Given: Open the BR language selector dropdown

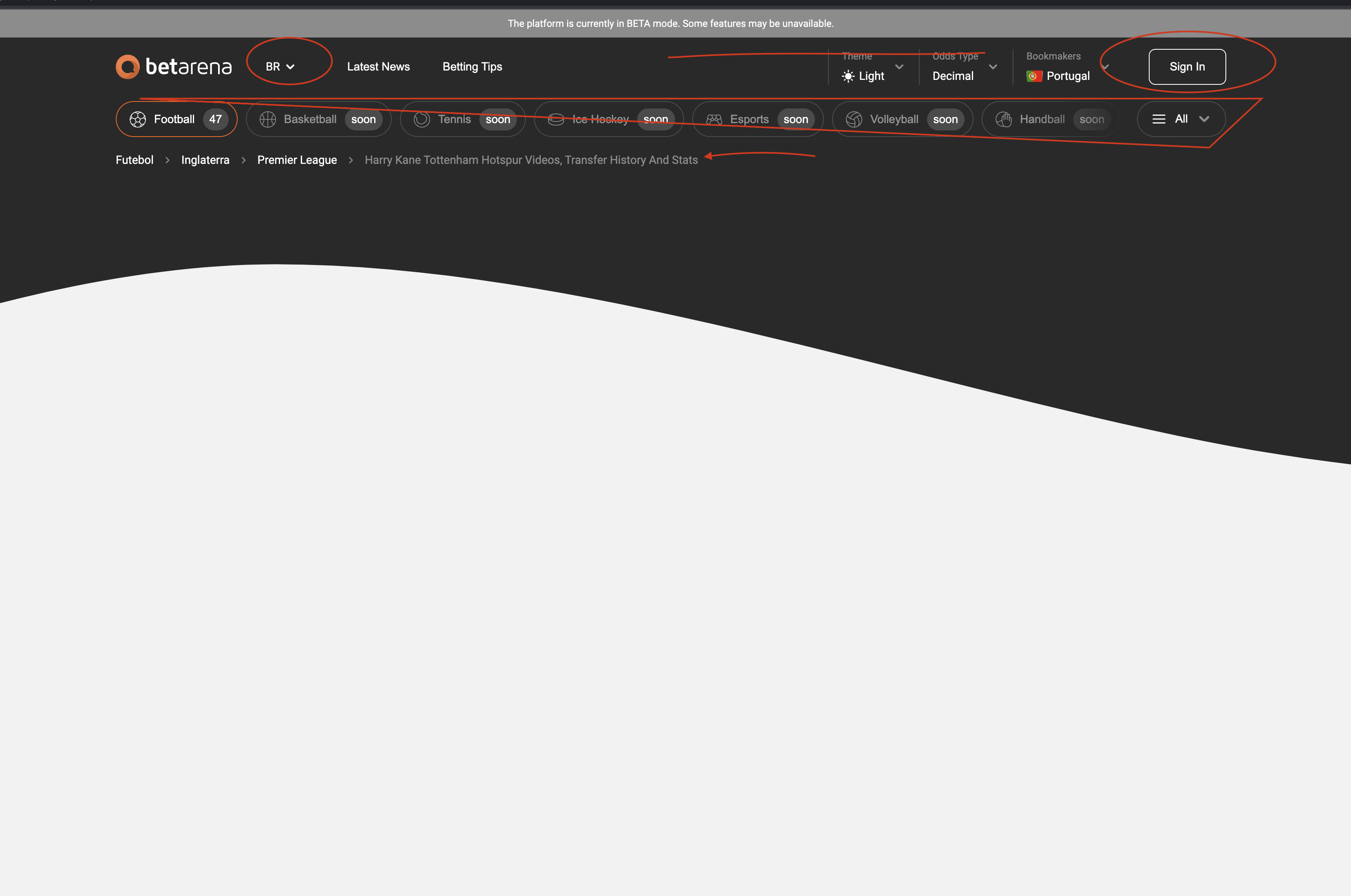Looking at the screenshot, I should coord(280,66).
